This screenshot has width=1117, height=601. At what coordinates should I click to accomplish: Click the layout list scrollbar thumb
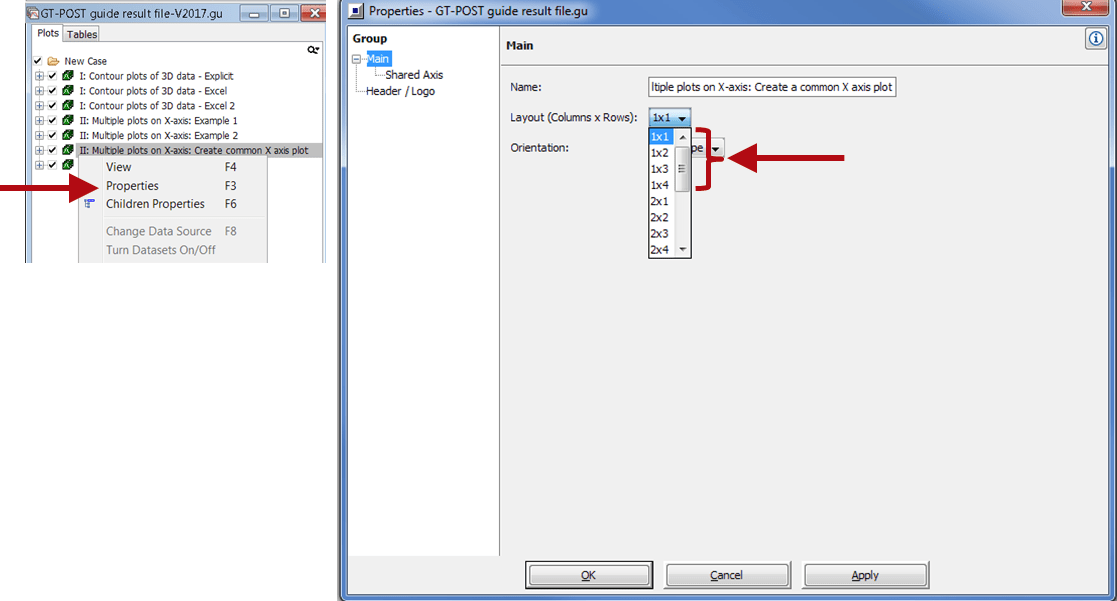click(x=682, y=169)
